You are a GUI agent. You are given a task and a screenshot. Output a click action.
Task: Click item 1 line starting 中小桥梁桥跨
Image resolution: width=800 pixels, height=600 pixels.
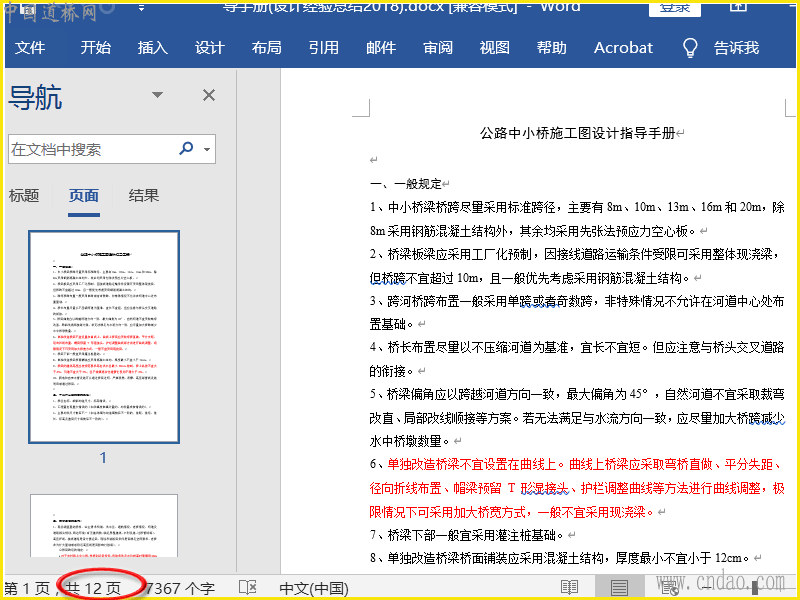point(577,207)
